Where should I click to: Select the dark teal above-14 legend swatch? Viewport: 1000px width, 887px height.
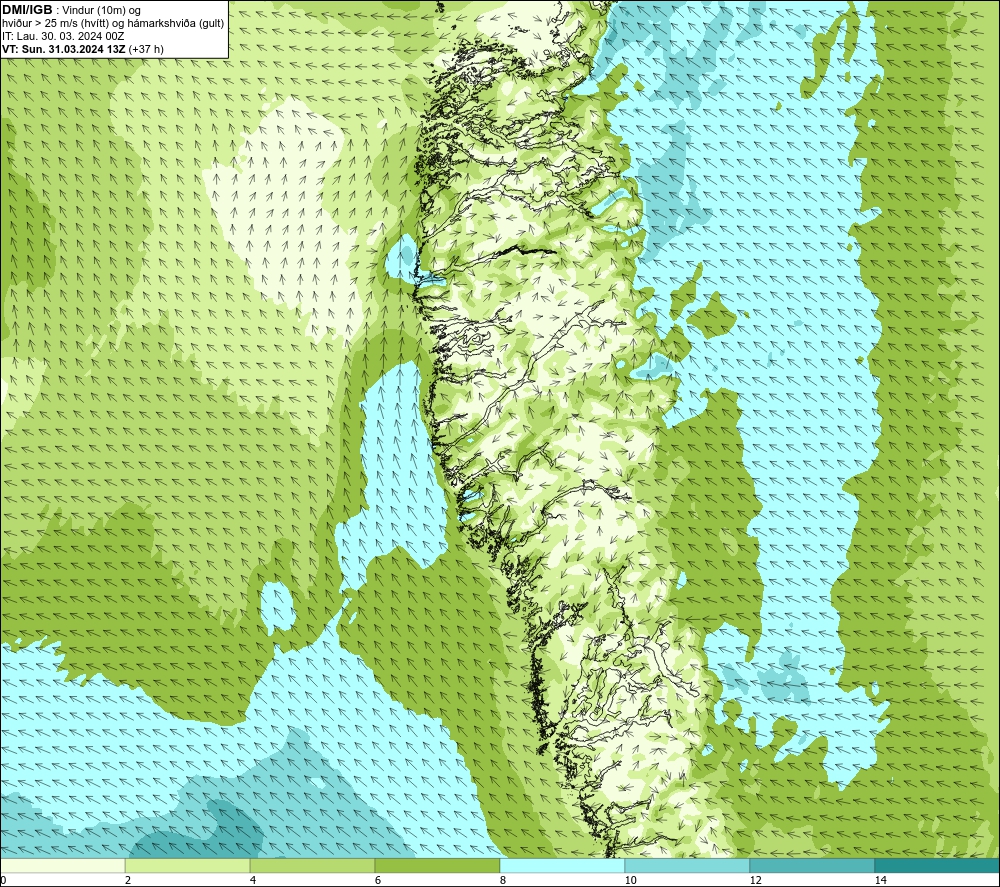(938, 865)
